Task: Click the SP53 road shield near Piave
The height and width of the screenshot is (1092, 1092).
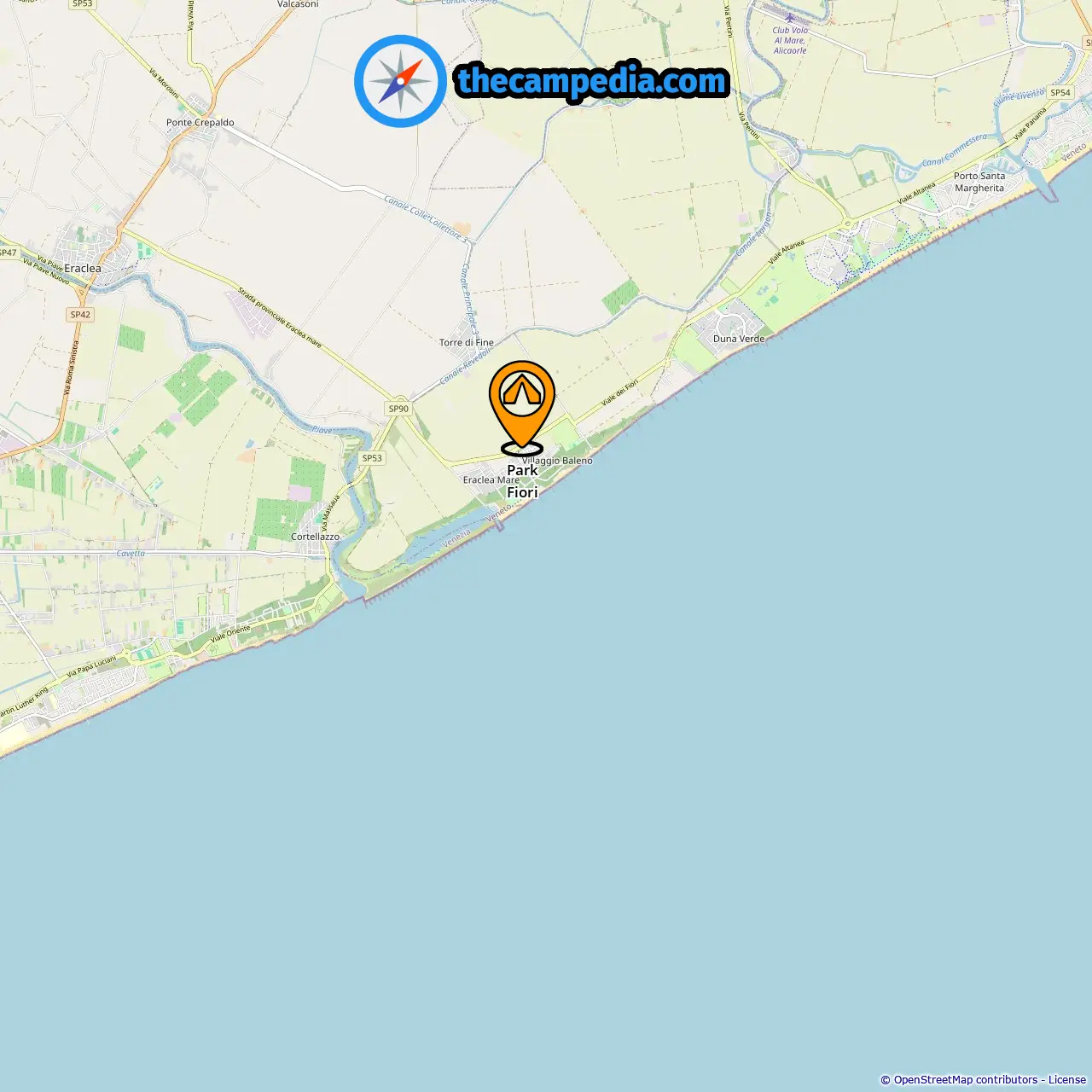Action: point(372,458)
